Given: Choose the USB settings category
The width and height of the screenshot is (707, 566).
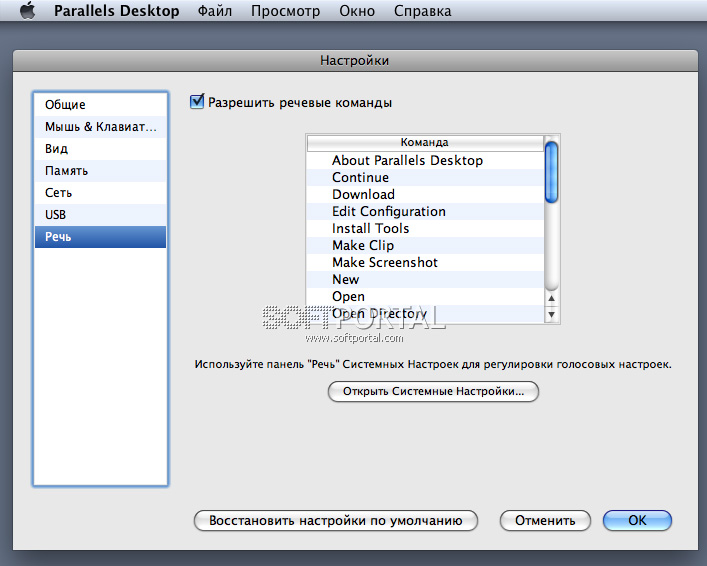Looking at the screenshot, I should (x=56, y=215).
